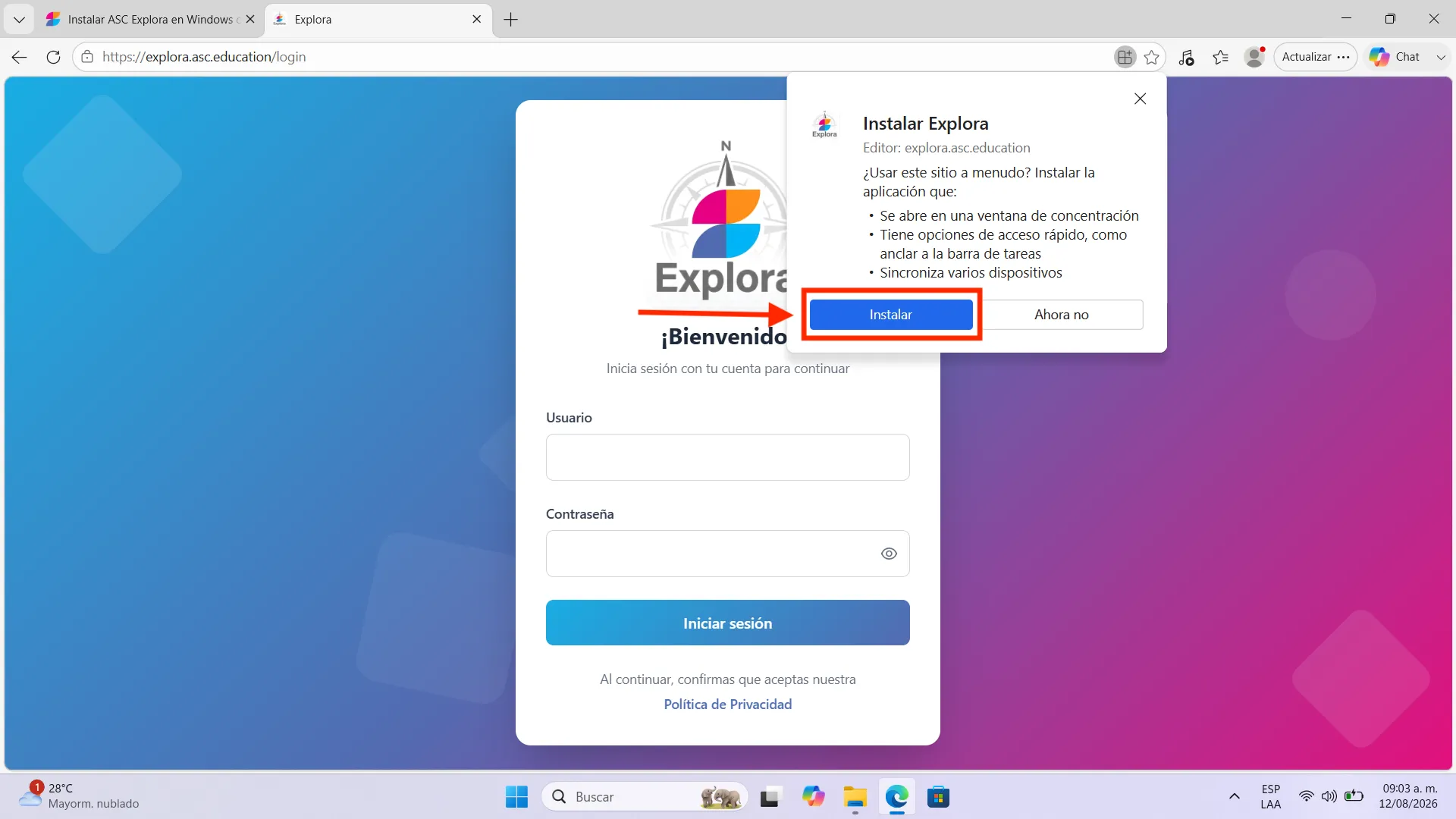Open File Explorer from the taskbar
The width and height of the screenshot is (1456, 819).
[x=855, y=797]
